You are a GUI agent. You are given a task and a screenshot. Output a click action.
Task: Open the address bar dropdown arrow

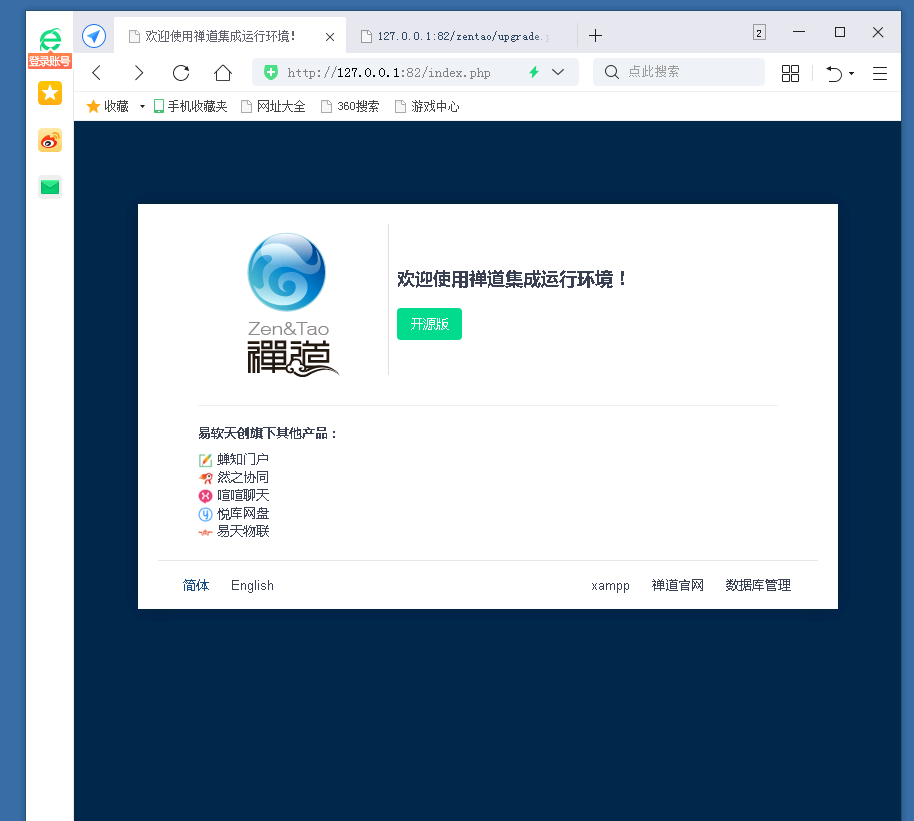coord(559,72)
